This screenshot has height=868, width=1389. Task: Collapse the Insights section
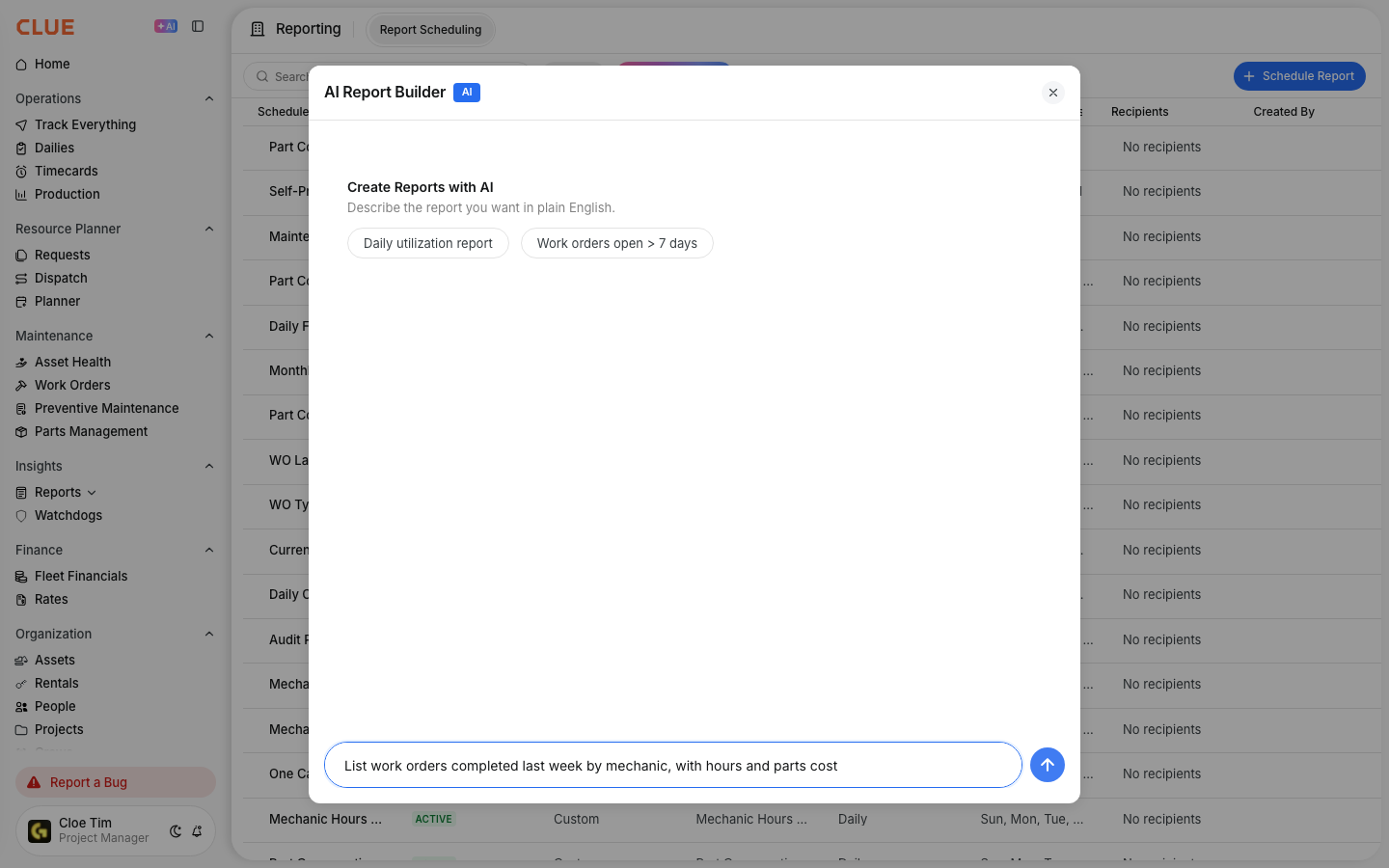coord(209,466)
